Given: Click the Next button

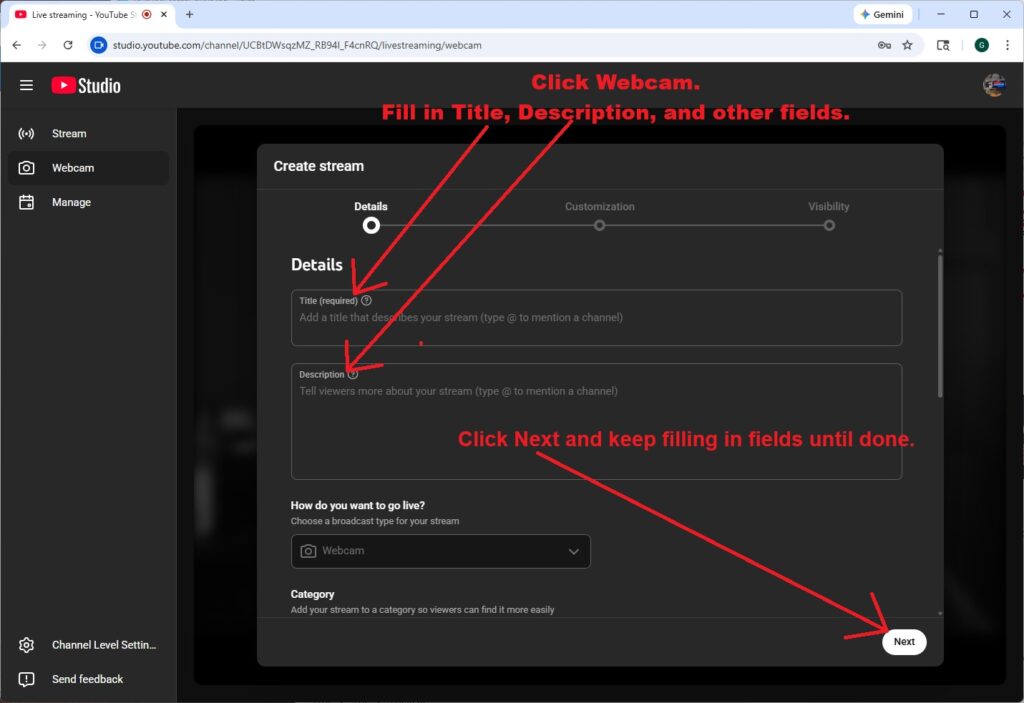Looking at the screenshot, I should [x=903, y=642].
